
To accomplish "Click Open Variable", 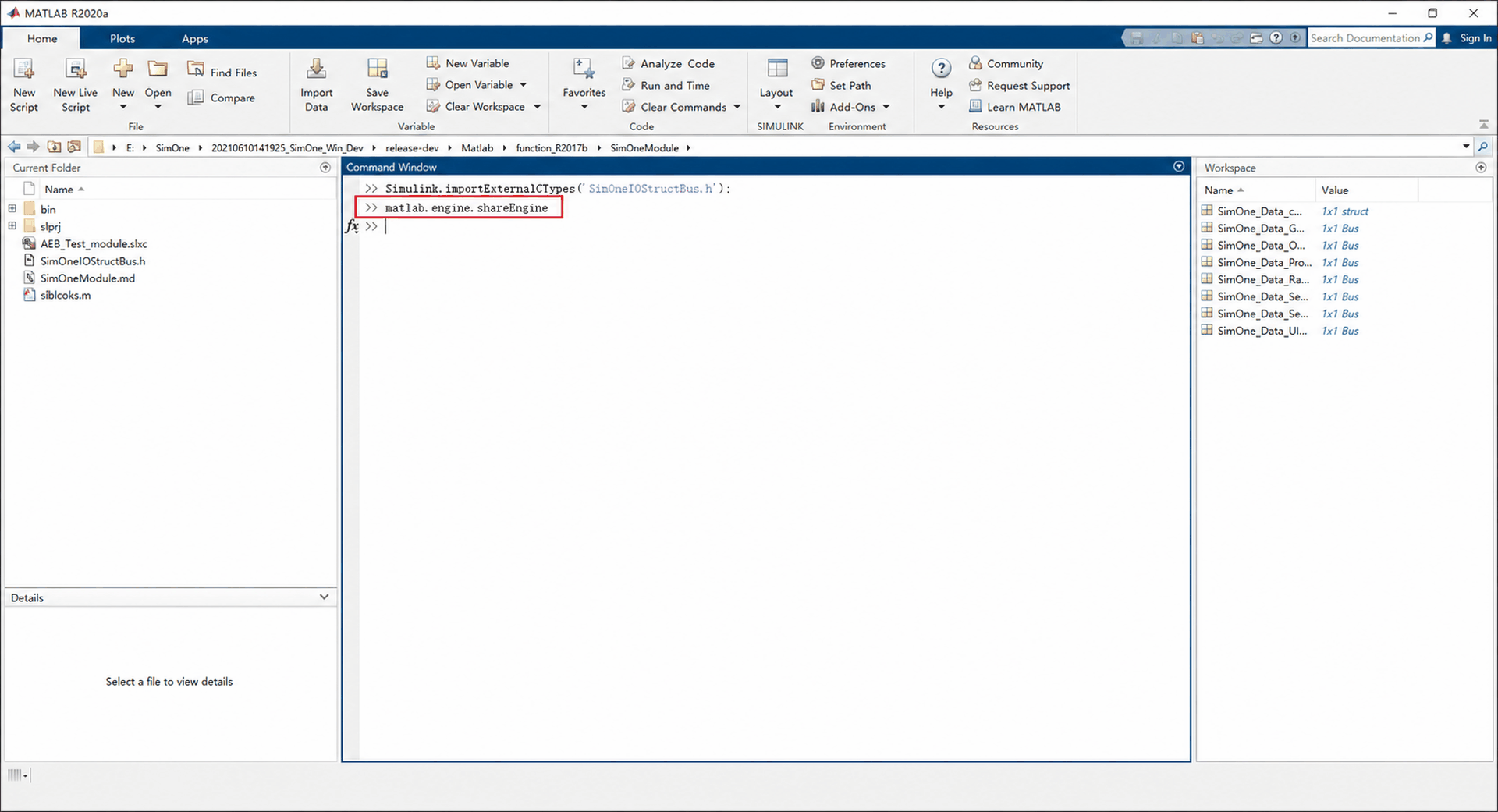I will pos(470,85).
